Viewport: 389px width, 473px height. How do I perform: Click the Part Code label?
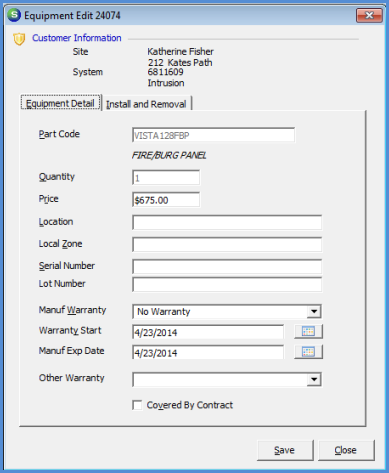pos(59,134)
